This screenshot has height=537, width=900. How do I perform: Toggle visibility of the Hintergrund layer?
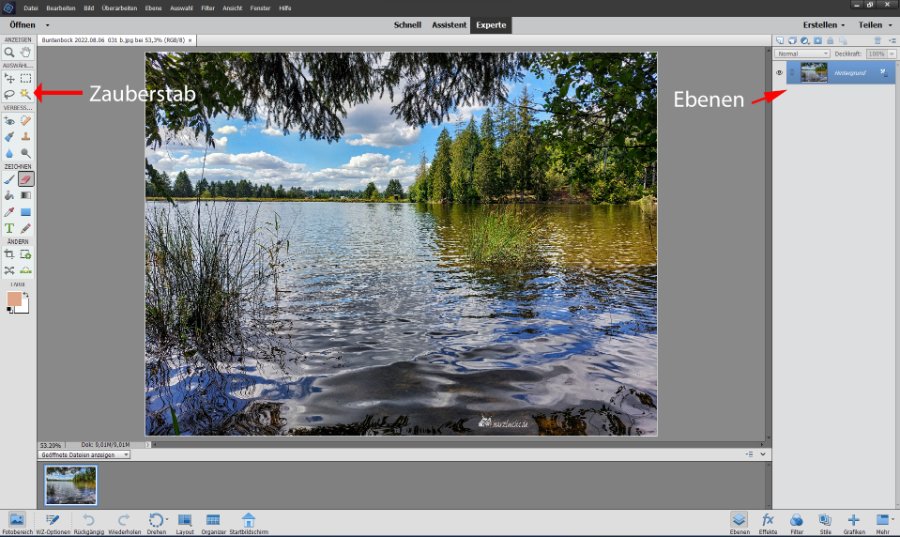tap(779, 73)
